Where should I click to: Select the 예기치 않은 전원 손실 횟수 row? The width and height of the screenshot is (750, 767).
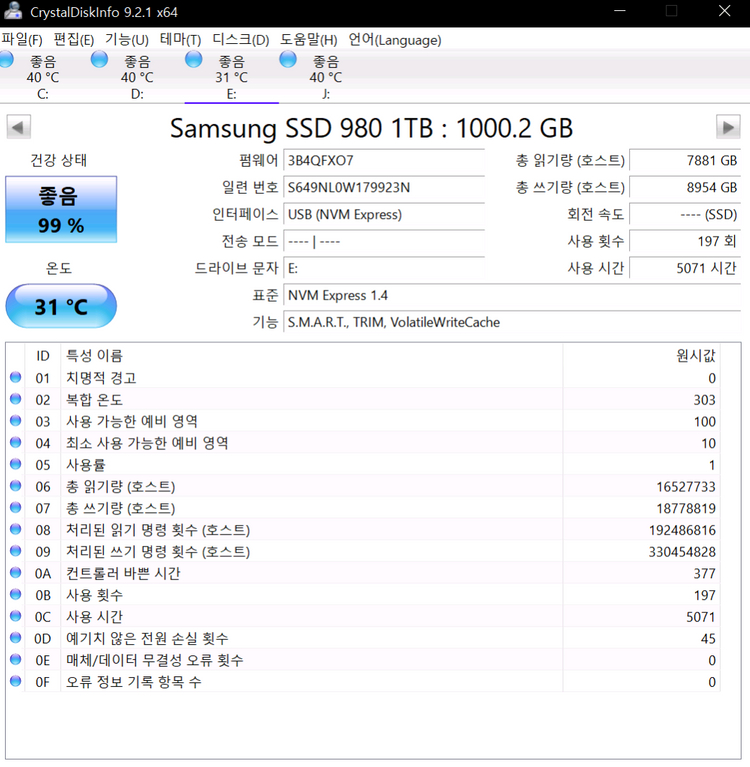[363, 638]
